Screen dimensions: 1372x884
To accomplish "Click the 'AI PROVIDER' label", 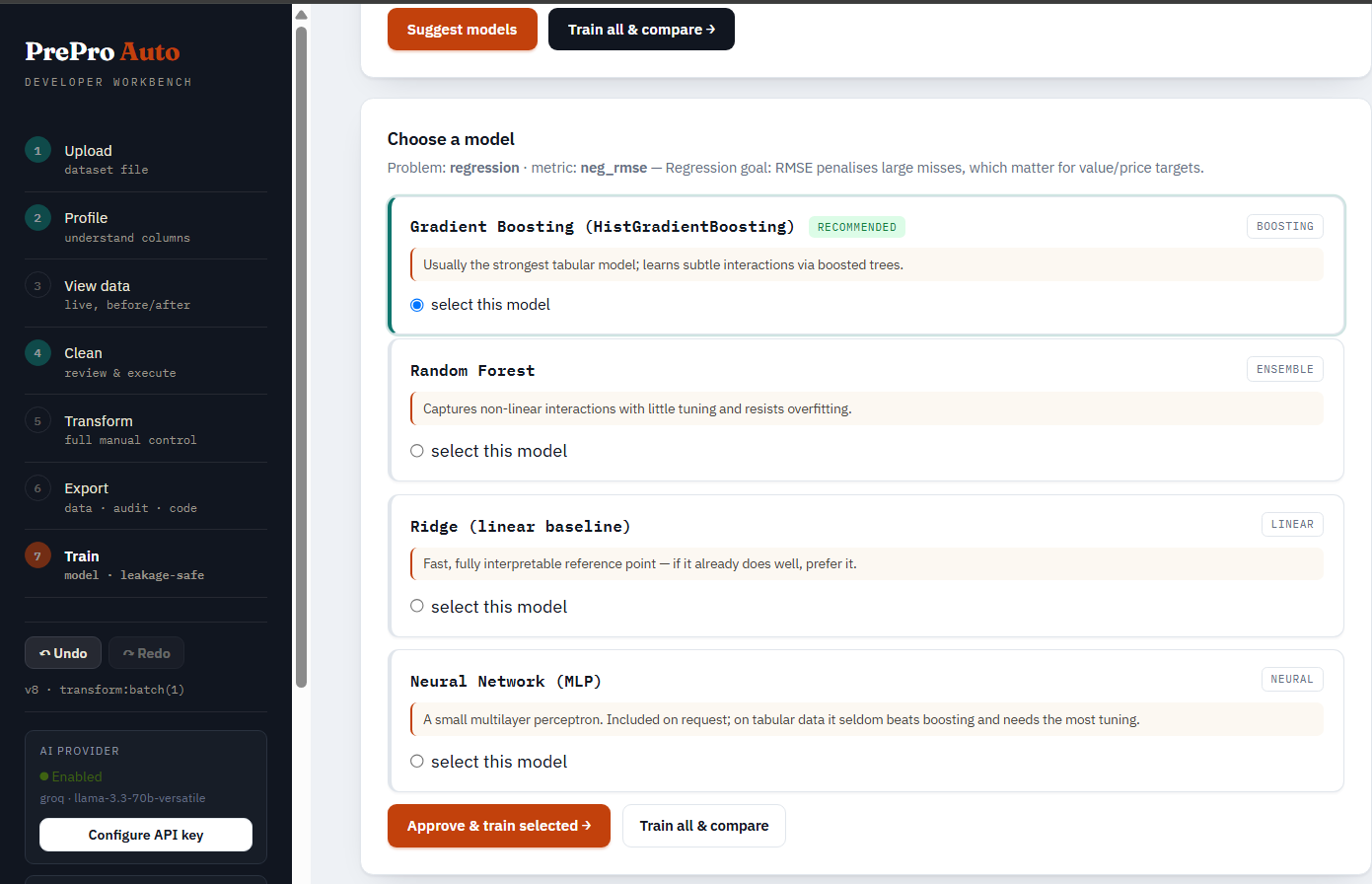I will (80, 751).
